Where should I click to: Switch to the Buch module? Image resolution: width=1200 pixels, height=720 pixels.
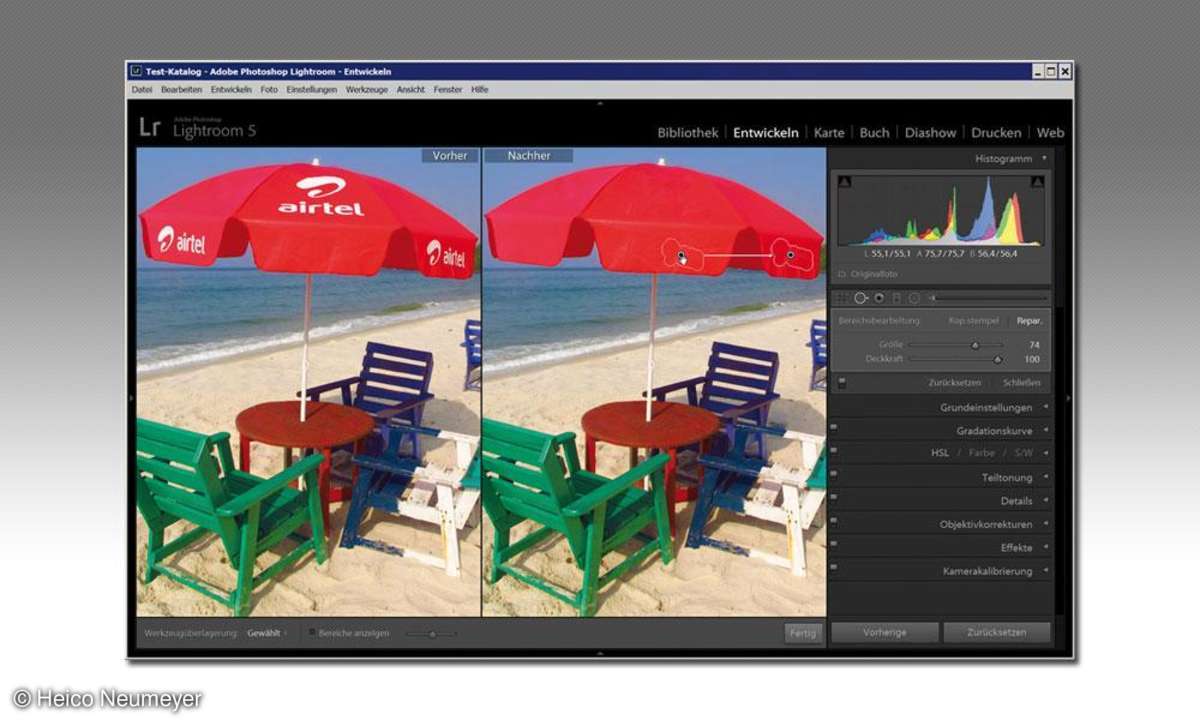874,132
